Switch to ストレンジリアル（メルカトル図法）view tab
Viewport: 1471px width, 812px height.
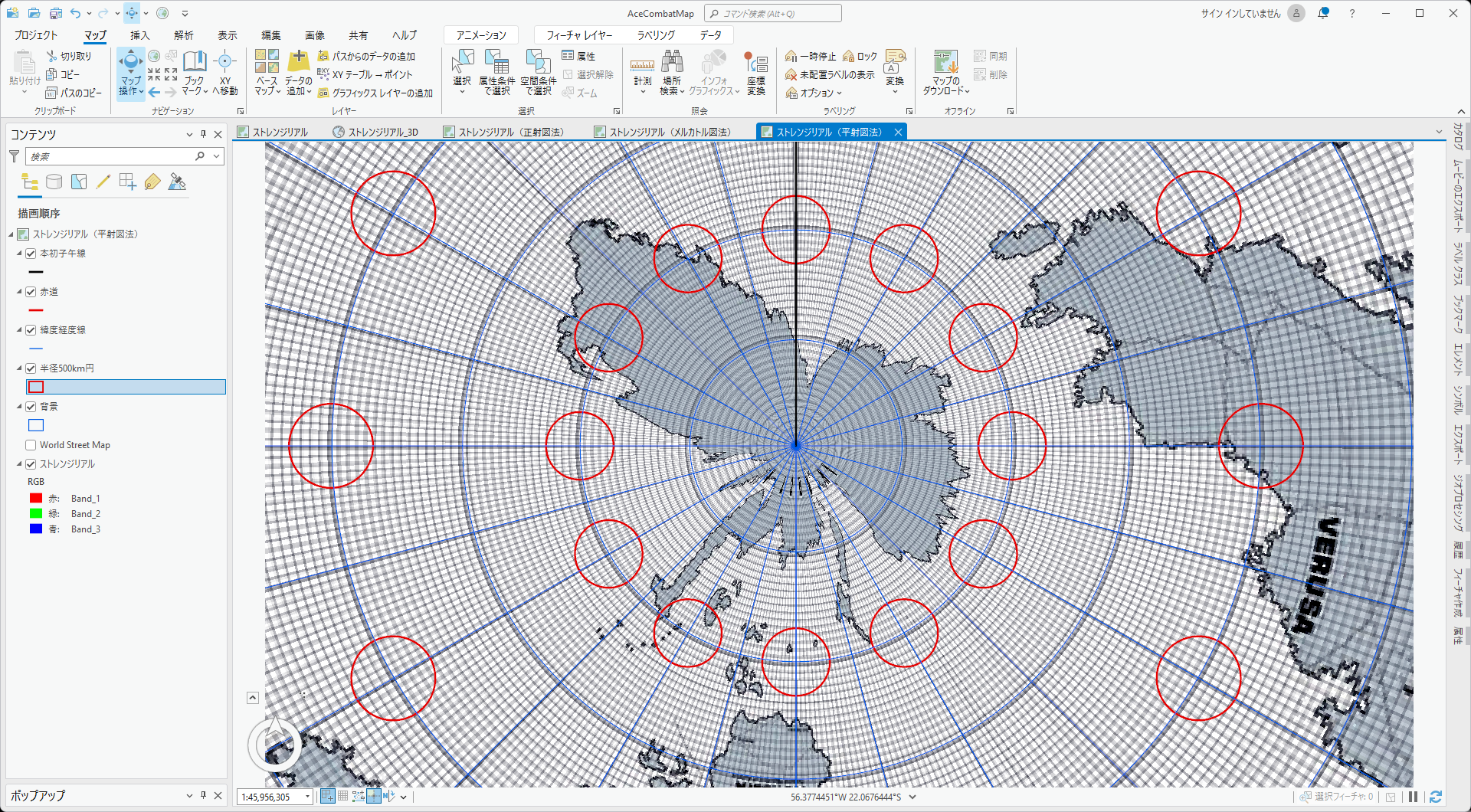click(663, 132)
